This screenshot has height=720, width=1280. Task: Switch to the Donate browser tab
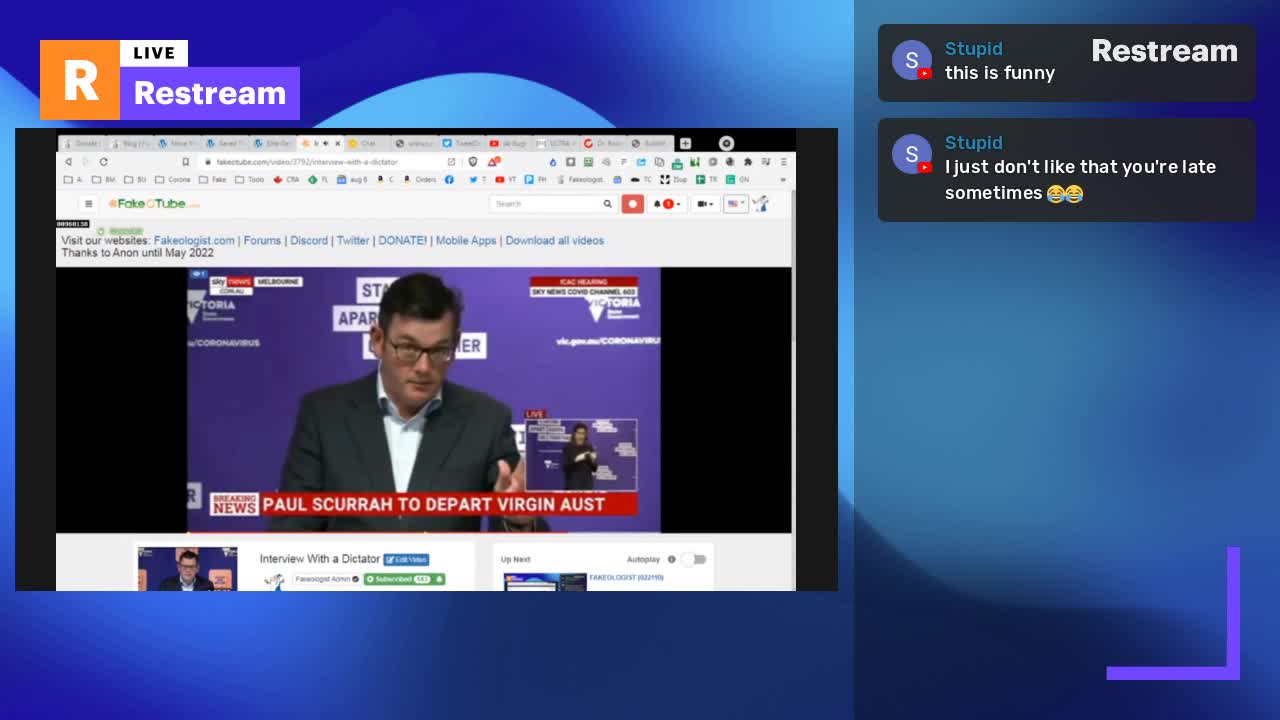coord(83,144)
